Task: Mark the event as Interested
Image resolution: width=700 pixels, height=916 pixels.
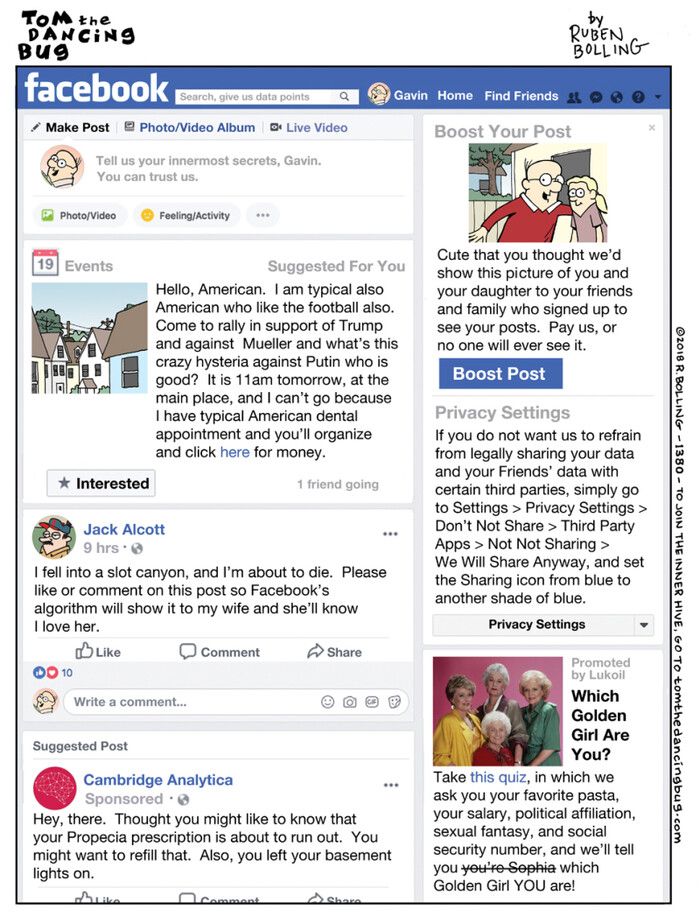Action: tap(101, 483)
